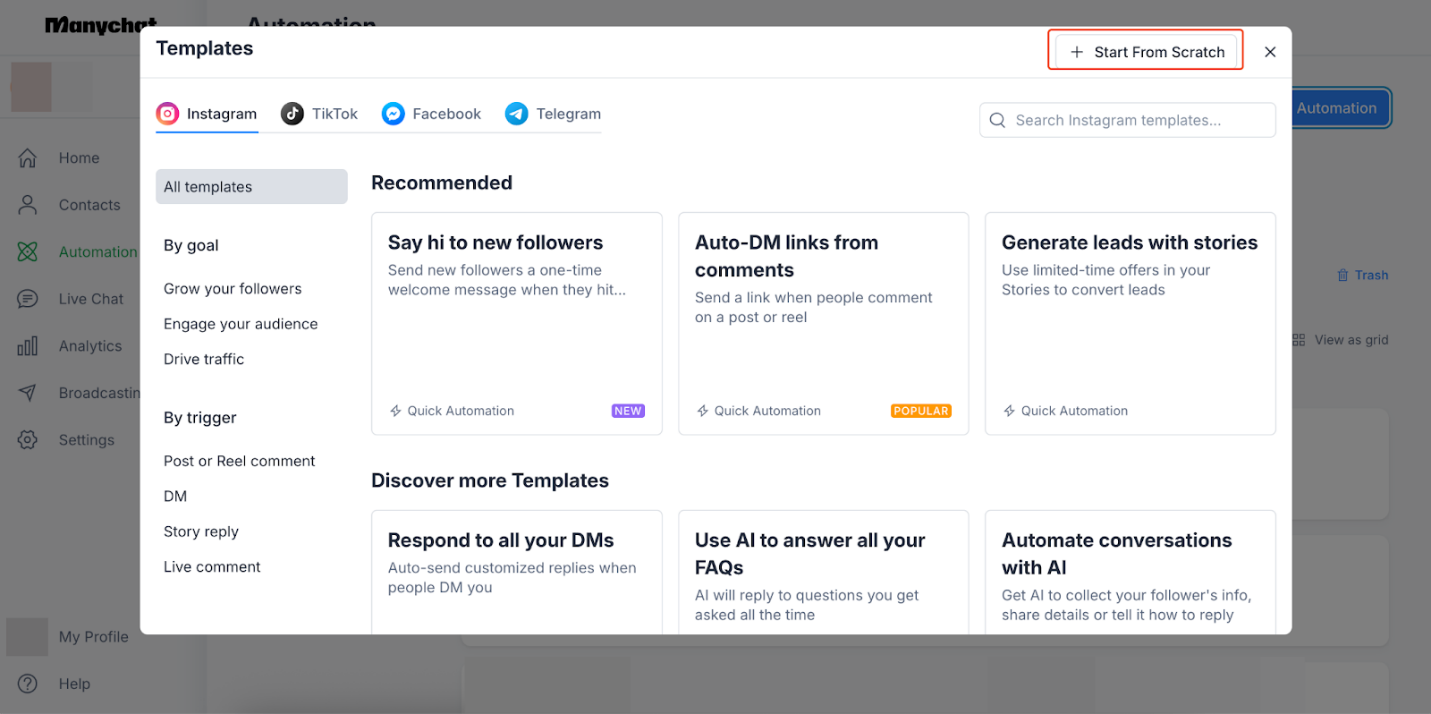Click the TikTok logo icon
This screenshot has width=1431, height=714.
click(292, 114)
